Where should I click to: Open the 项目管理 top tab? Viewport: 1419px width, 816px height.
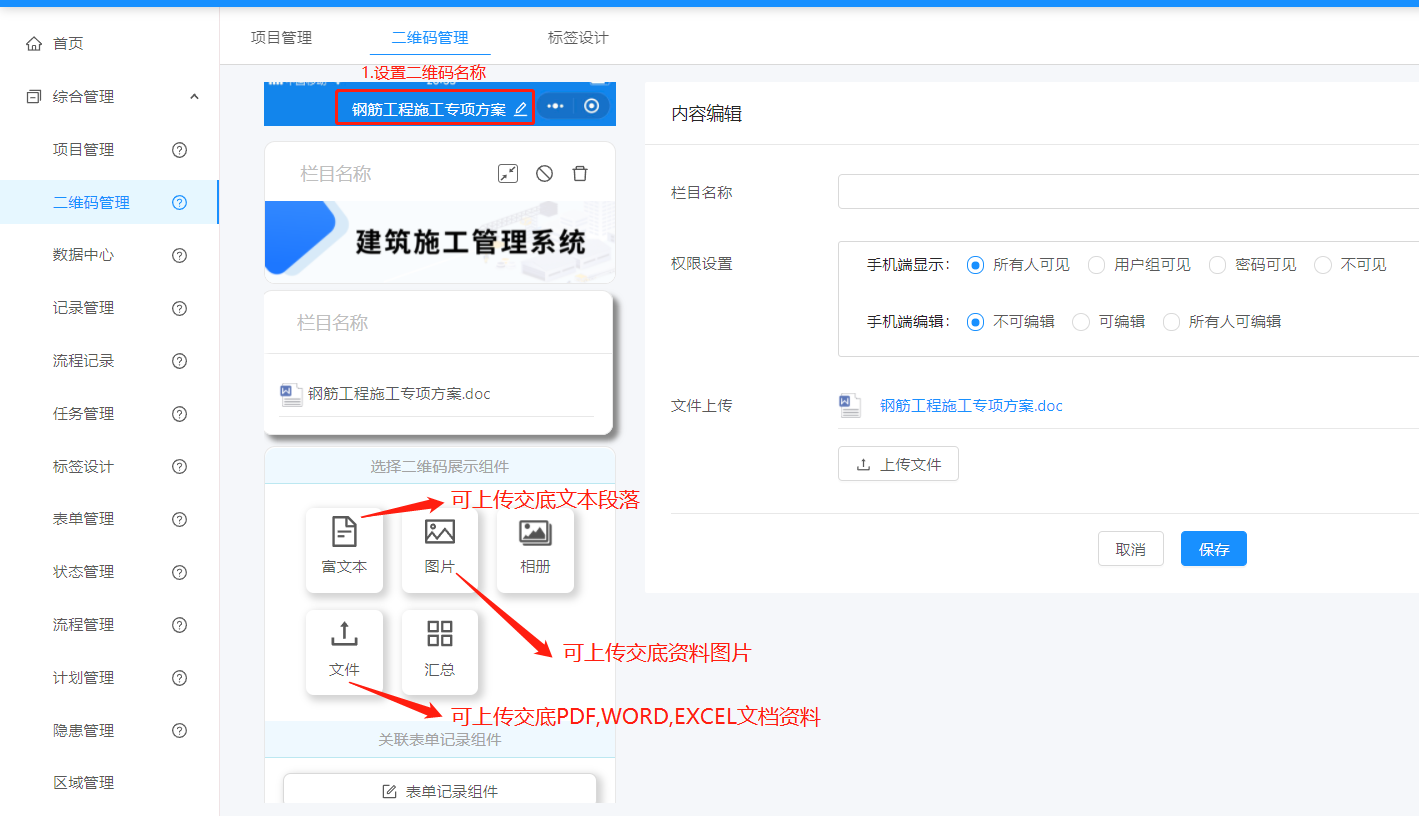281,38
